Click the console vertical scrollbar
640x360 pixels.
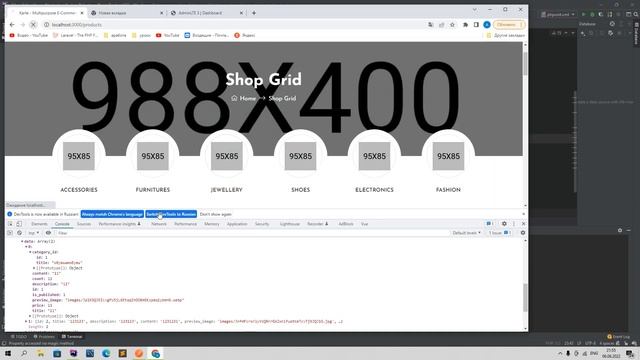click(x=525, y=298)
